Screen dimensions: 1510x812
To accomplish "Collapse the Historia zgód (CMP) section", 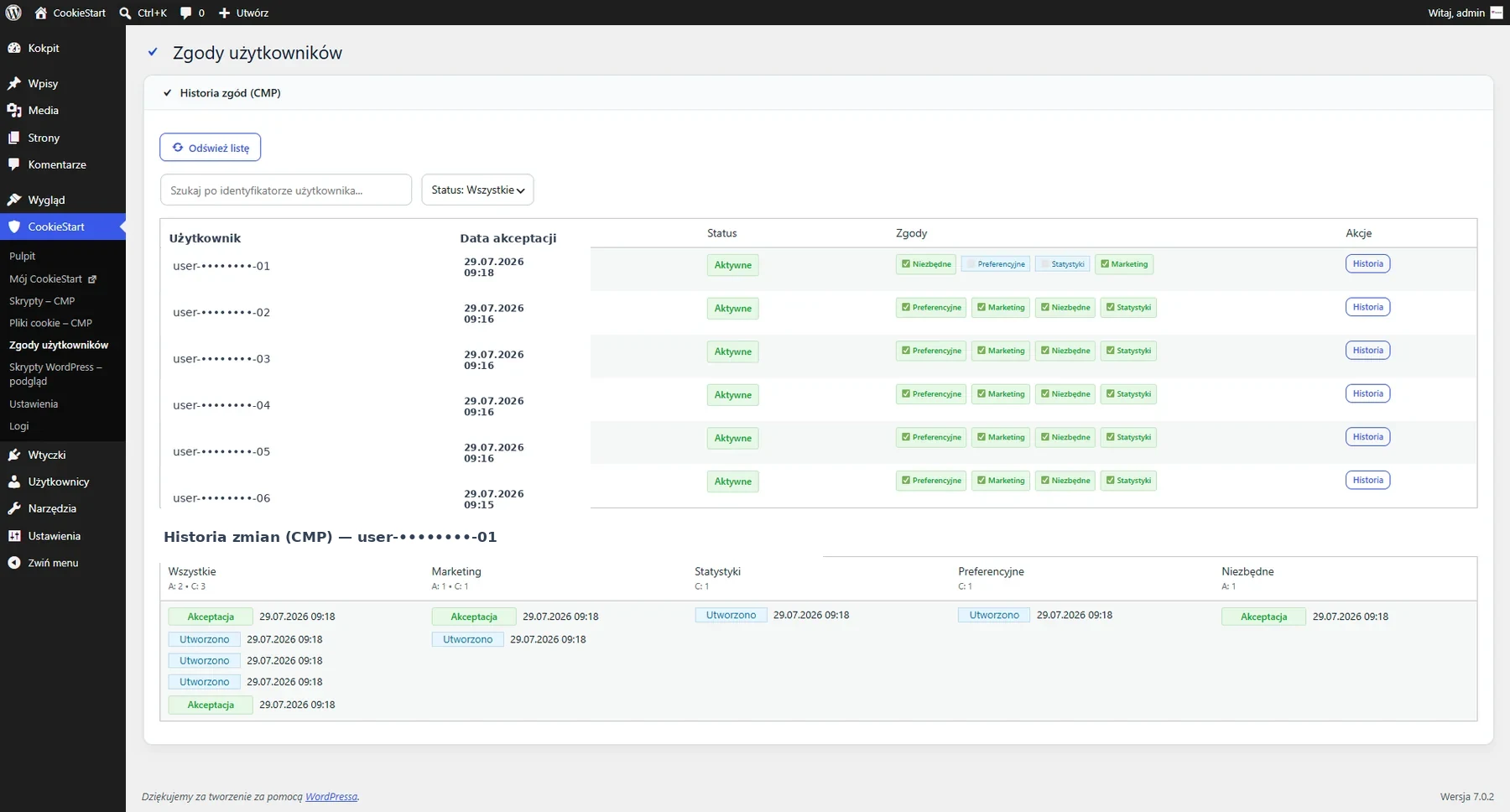I will (167, 93).
